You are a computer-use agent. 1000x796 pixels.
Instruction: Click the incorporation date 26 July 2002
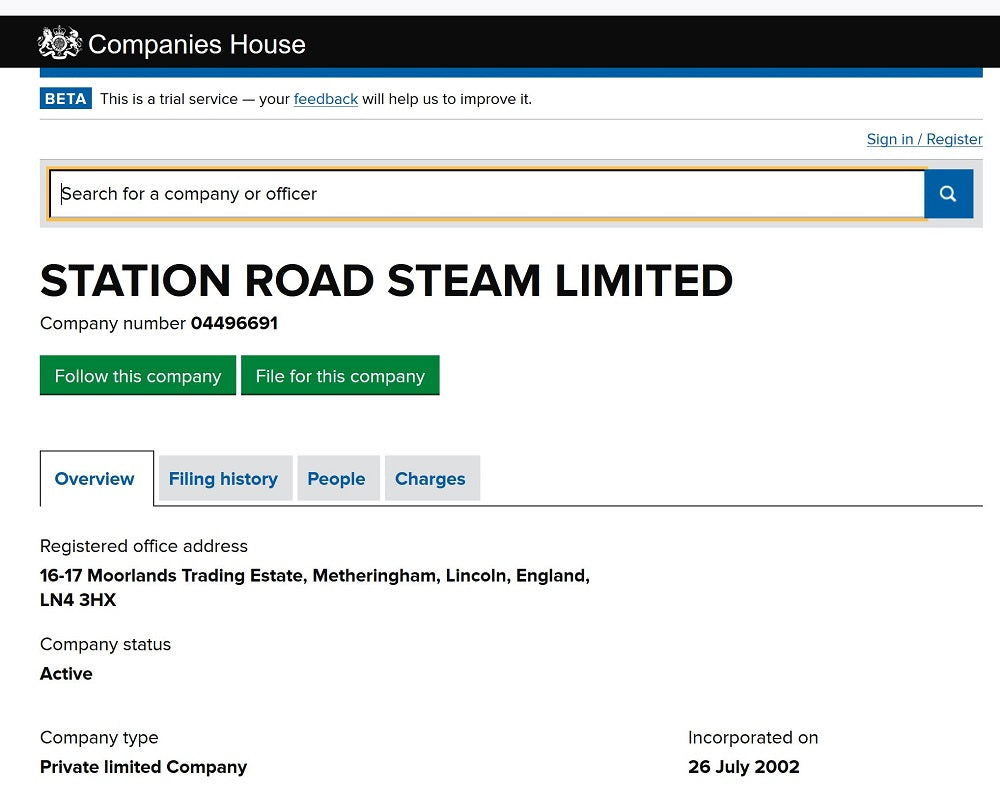tap(744, 767)
